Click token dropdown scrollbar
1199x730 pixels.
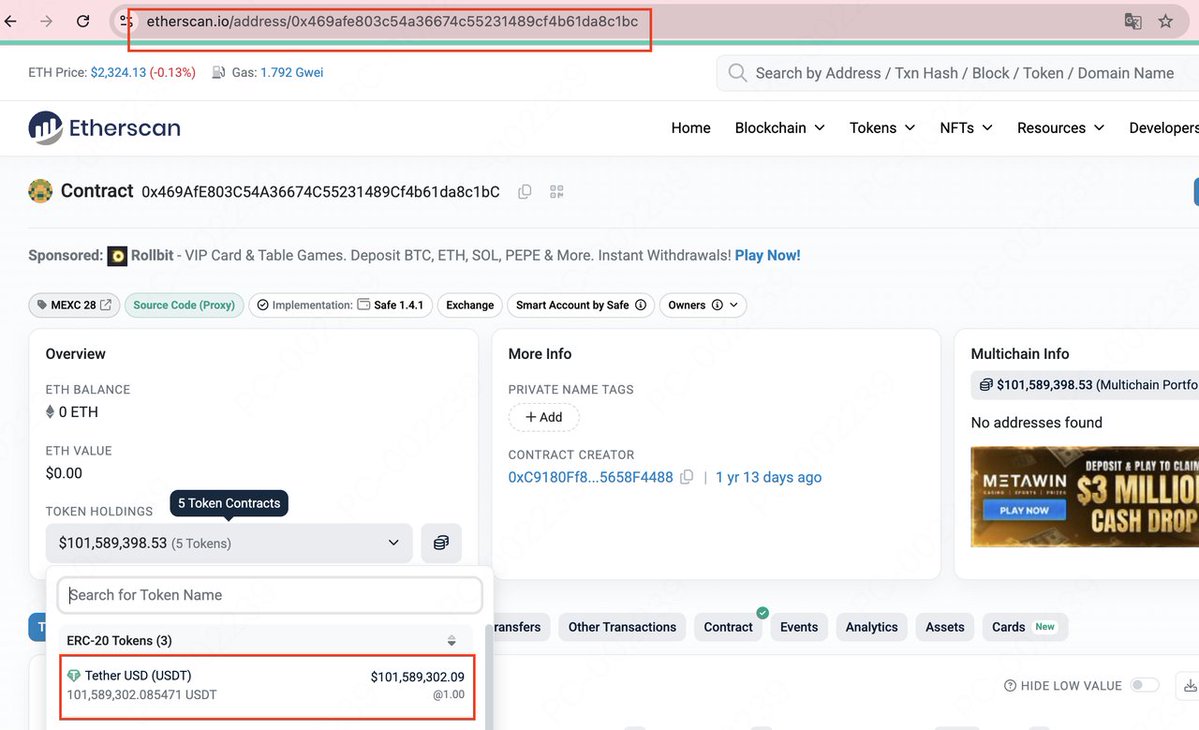[489, 677]
